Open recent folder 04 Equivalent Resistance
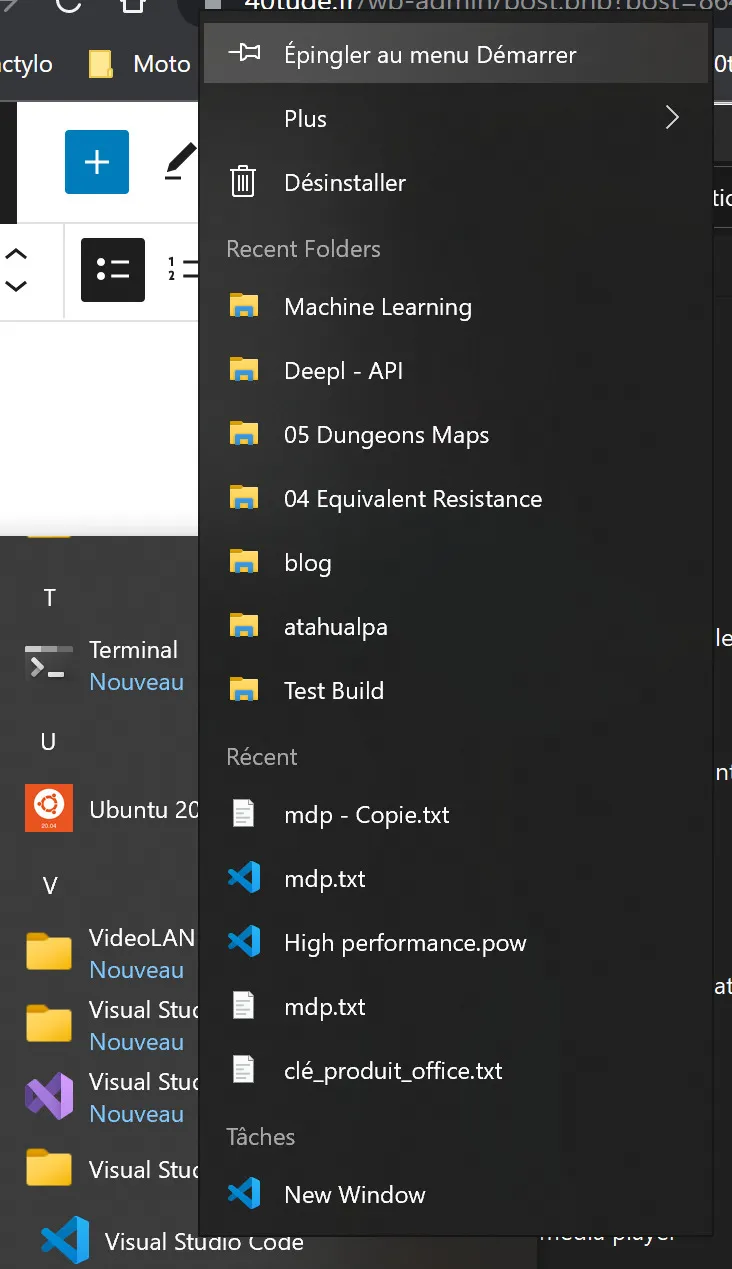Viewport: 732px width, 1269px height. (456, 499)
